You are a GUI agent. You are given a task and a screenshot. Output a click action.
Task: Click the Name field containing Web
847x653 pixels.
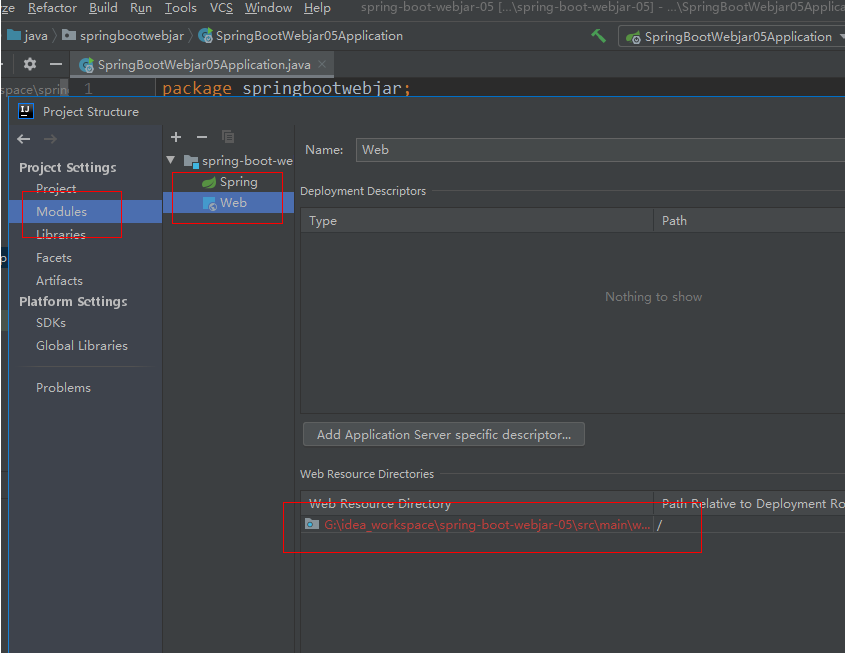click(601, 150)
